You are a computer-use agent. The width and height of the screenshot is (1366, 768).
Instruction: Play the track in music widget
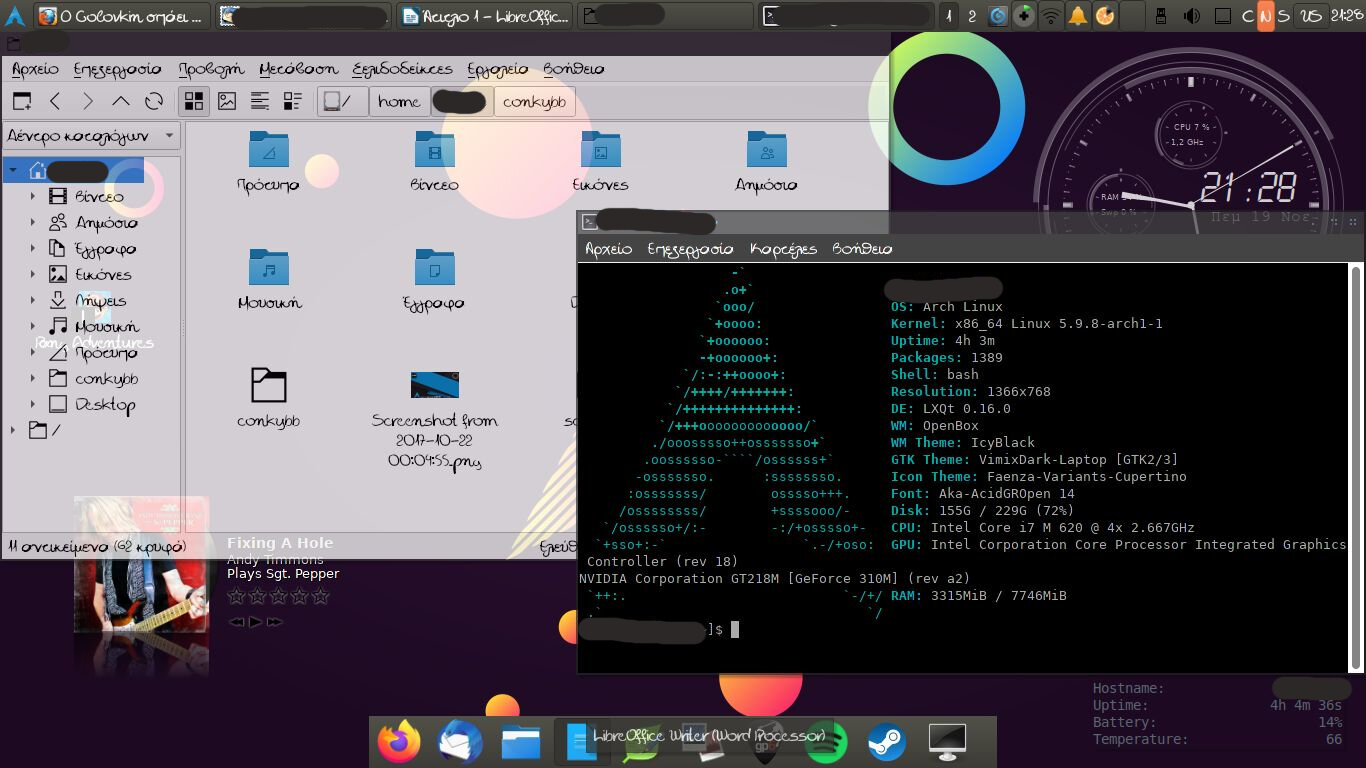pyautogui.click(x=255, y=622)
